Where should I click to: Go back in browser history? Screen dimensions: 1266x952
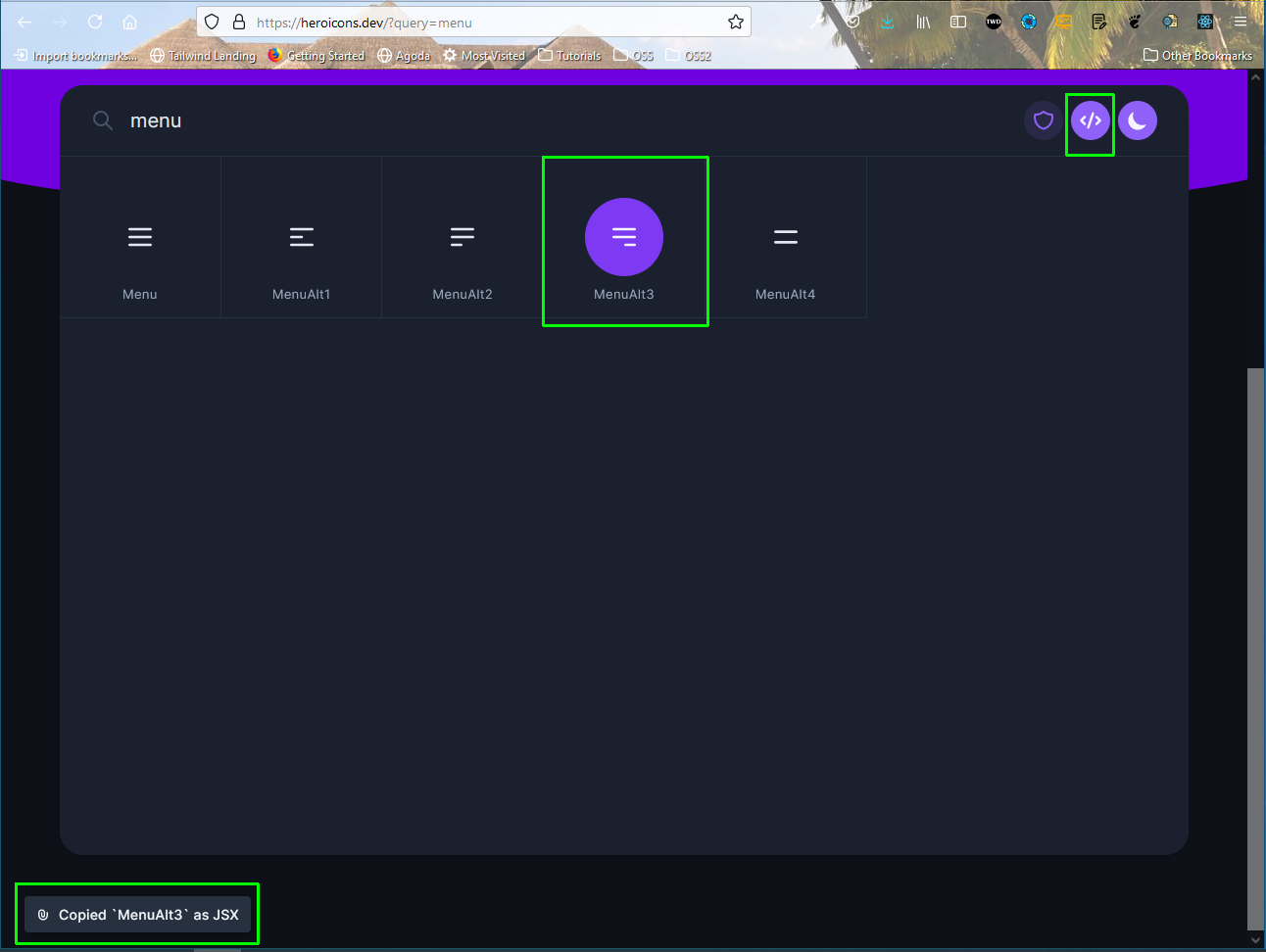coord(24,22)
